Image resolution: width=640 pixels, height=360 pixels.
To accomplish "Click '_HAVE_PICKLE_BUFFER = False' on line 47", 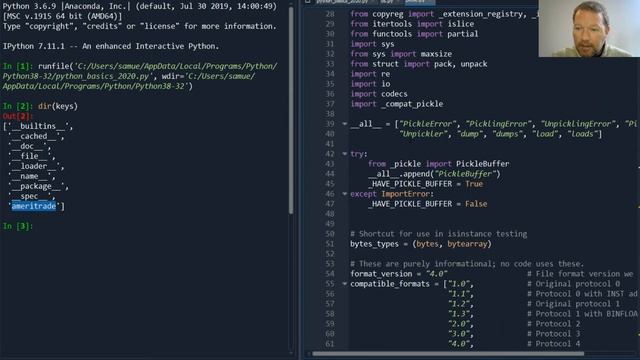I will [427, 204].
